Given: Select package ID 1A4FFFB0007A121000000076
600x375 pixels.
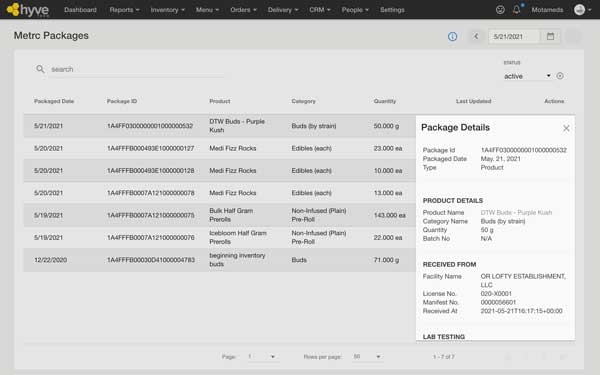Looking at the screenshot, I should pos(150,238).
